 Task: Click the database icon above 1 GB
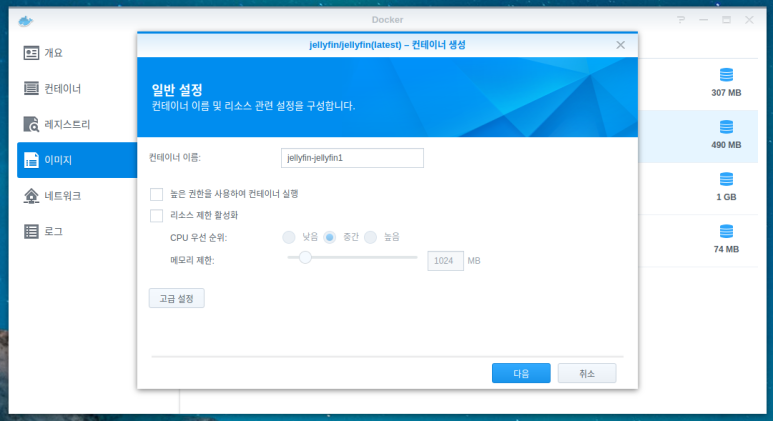click(x=726, y=179)
